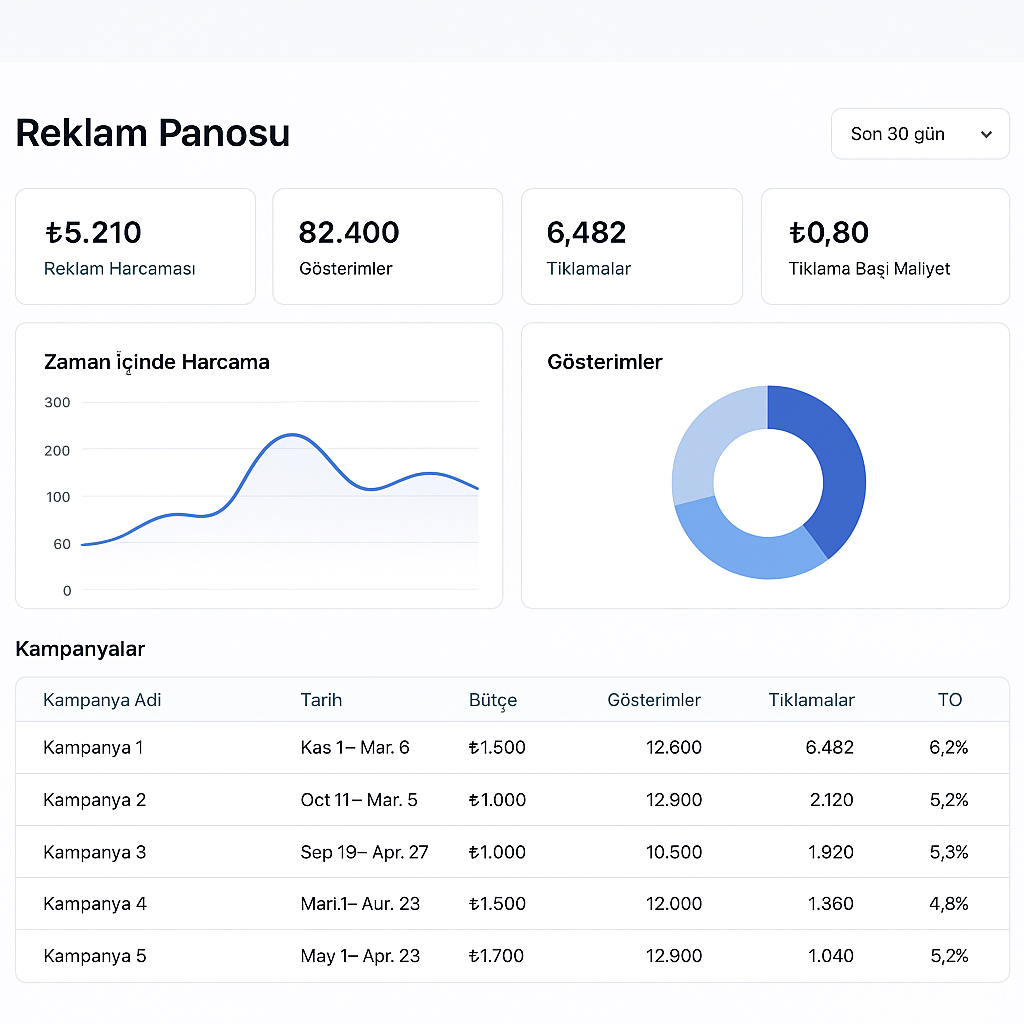The height and width of the screenshot is (1024, 1024).
Task: Click the peak of the spending line chart
Action: pos(290,435)
